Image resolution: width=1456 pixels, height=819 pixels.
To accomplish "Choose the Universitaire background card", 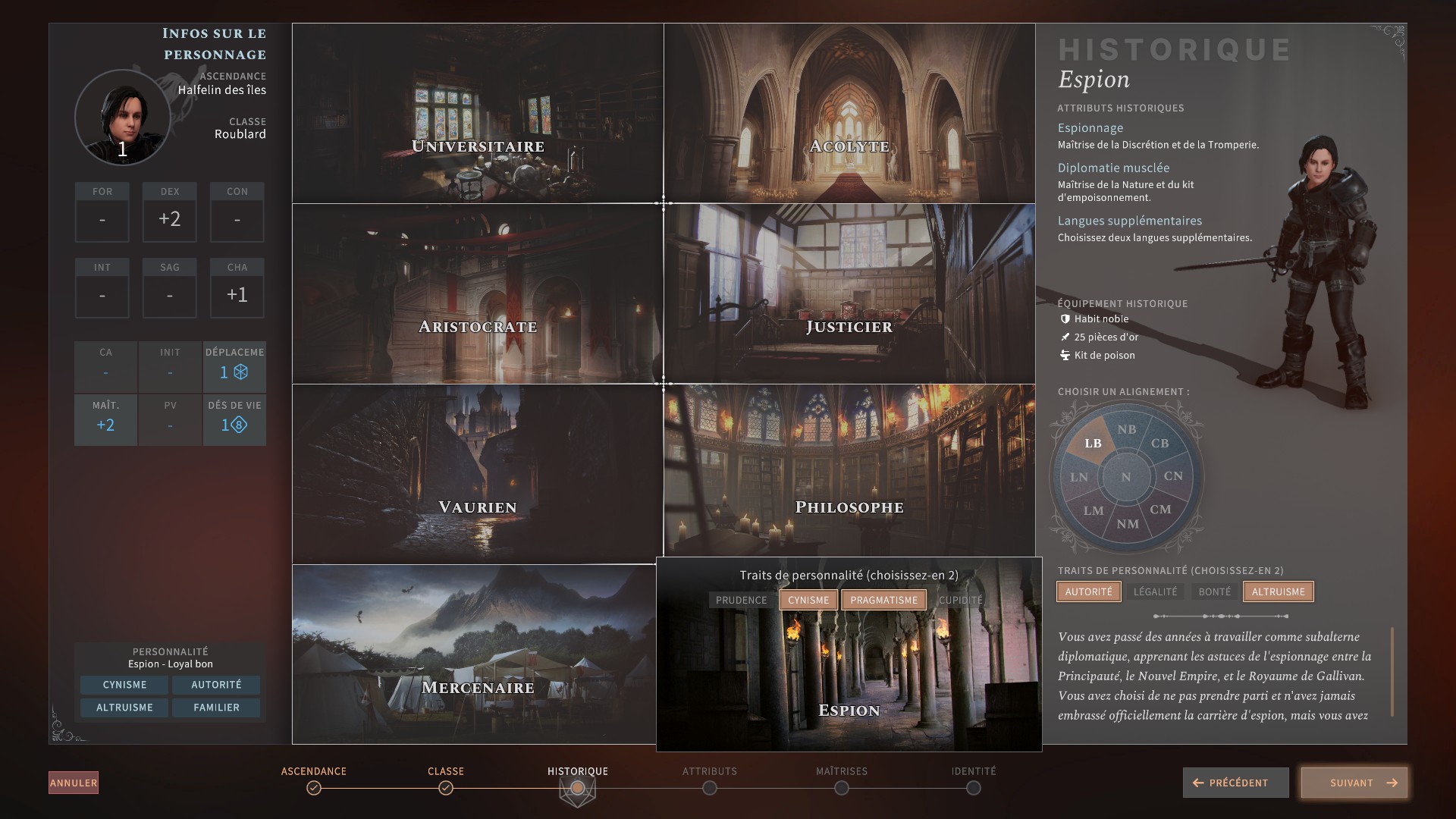I will (x=478, y=113).
